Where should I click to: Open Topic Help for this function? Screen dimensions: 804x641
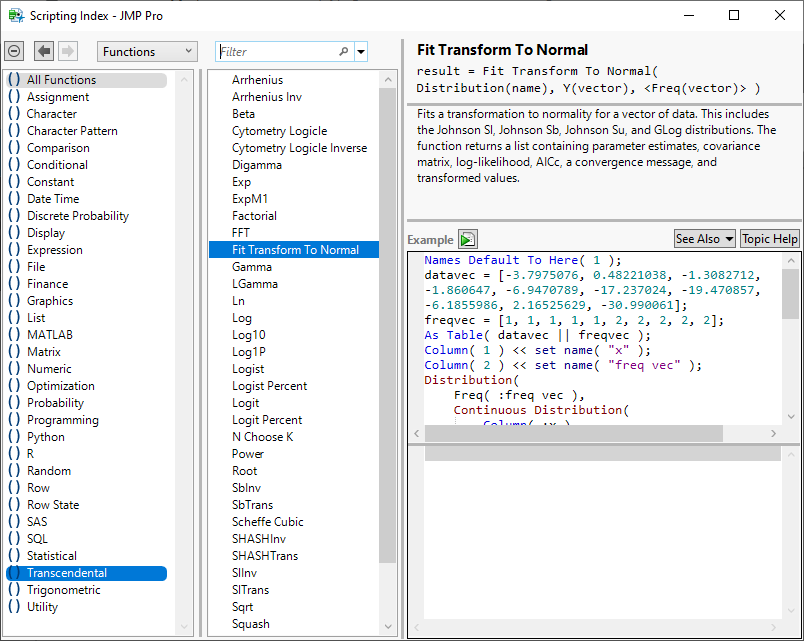[770, 239]
